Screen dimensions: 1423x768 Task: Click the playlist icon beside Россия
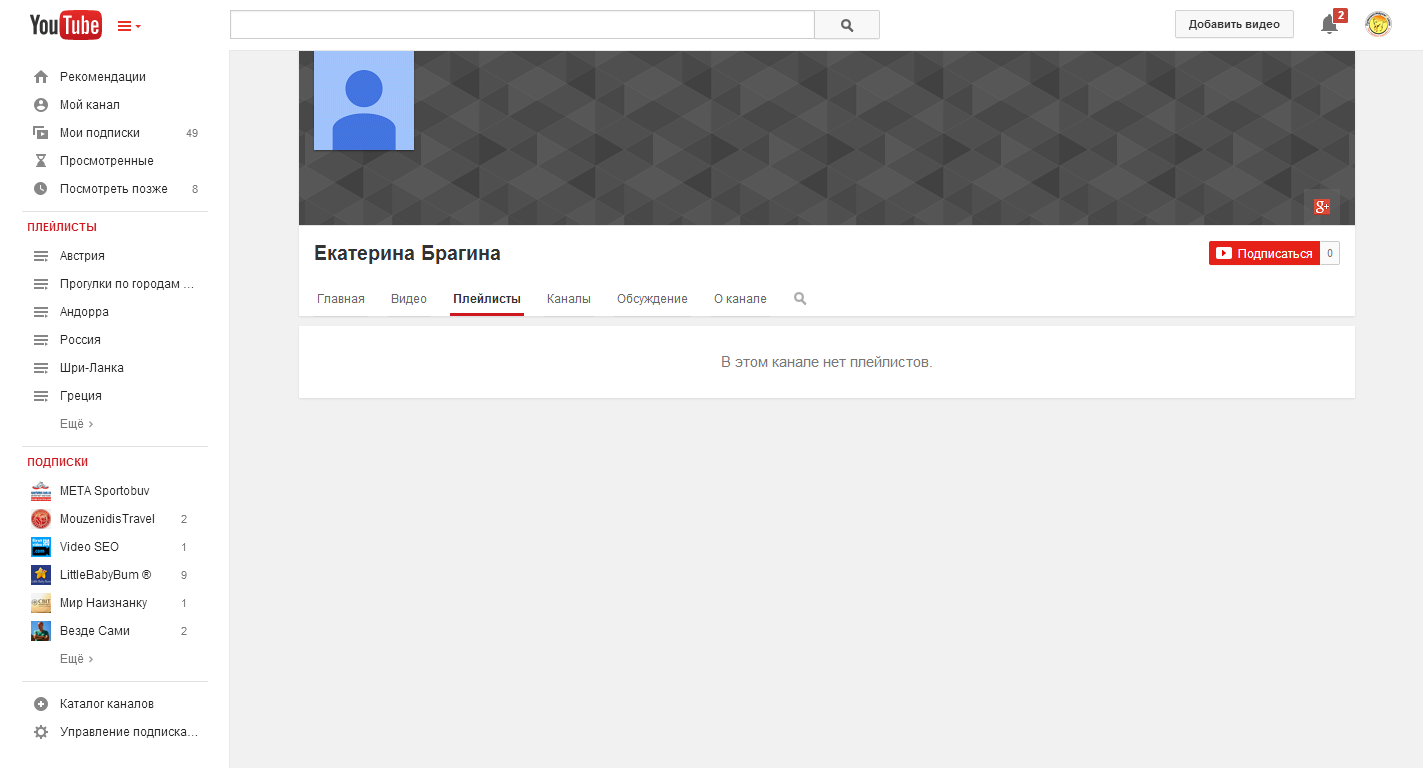pos(41,340)
